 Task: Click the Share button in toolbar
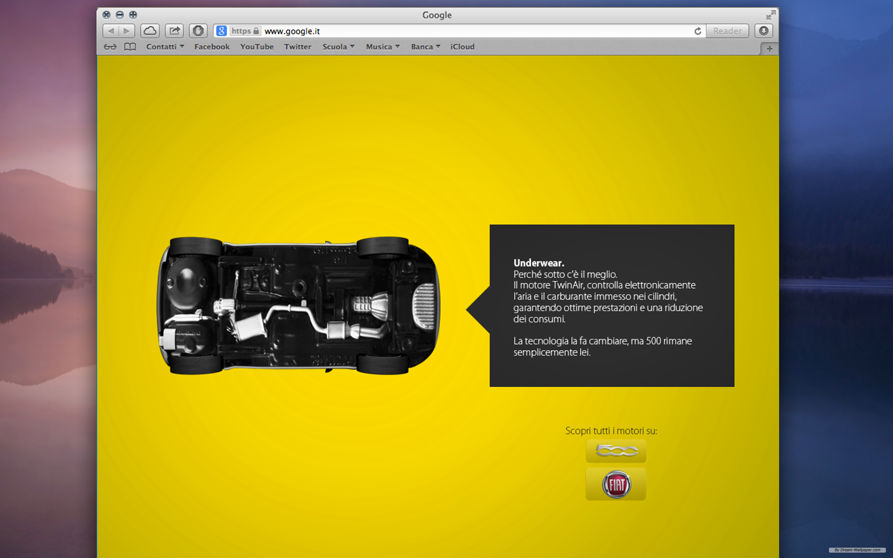[x=174, y=31]
